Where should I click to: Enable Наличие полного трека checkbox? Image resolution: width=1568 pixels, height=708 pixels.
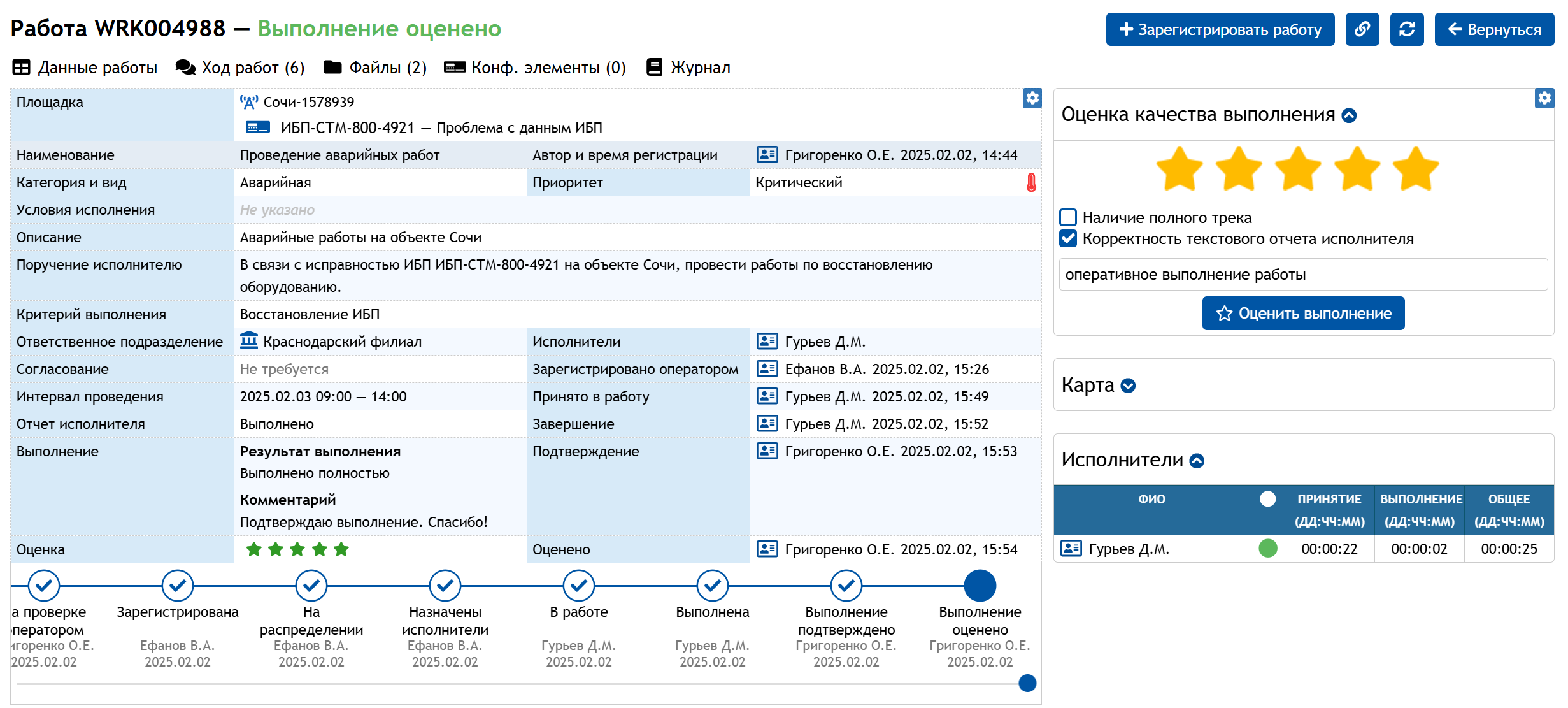coord(1068,218)
